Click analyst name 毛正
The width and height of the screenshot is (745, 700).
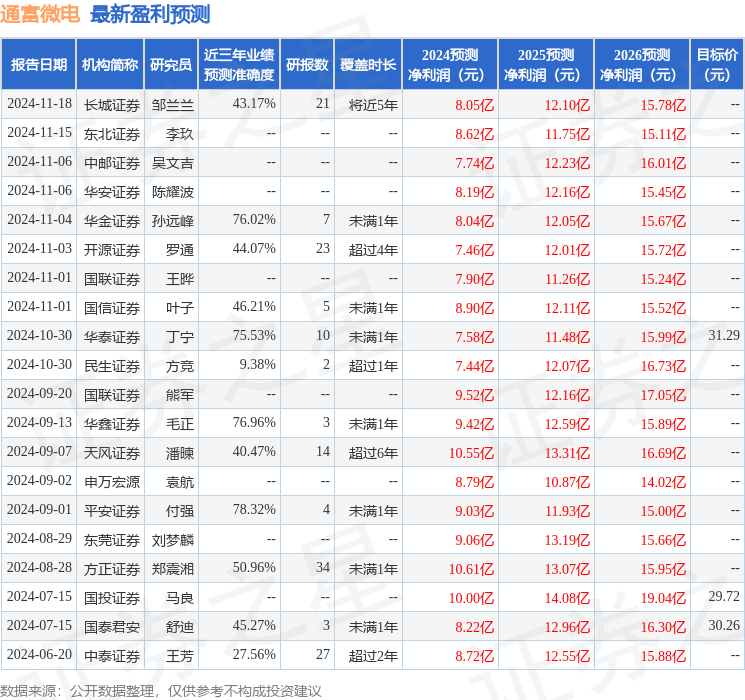tap(180, 424)
